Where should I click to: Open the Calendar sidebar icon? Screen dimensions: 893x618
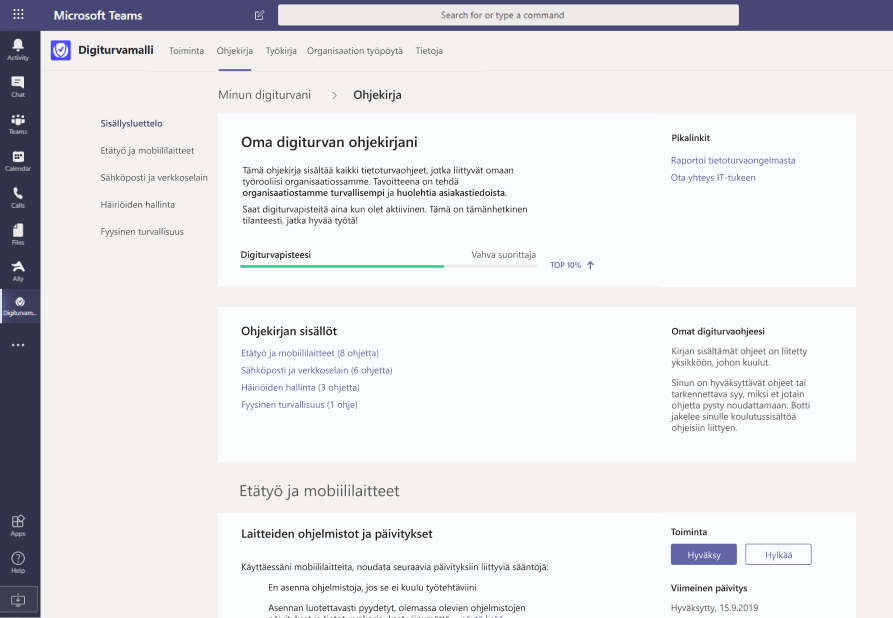(x=18, y=161)
